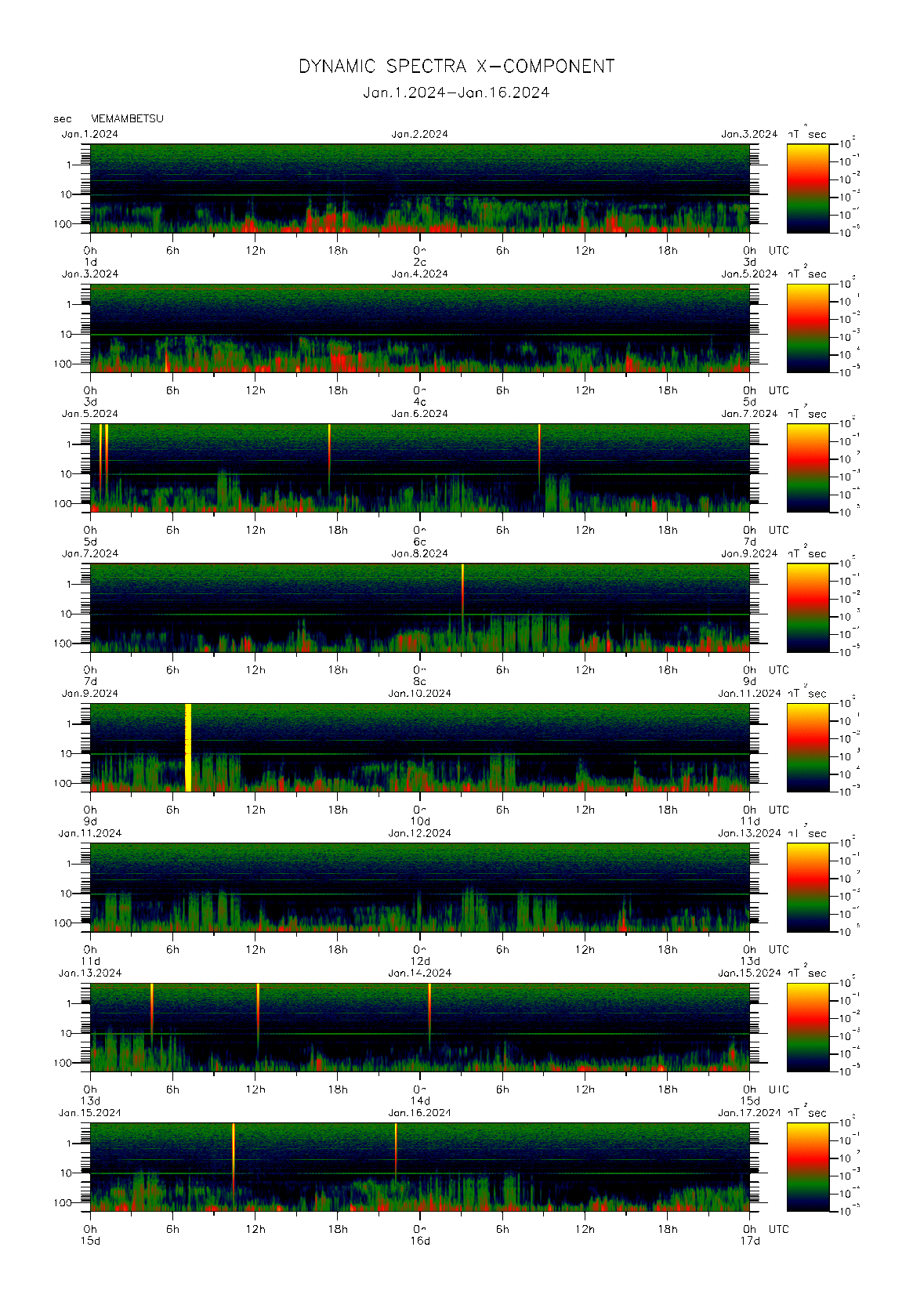Click the spectrogram panel centered on Jan.6.2024
Screen dimensions: 913x1316
[420, 468]
